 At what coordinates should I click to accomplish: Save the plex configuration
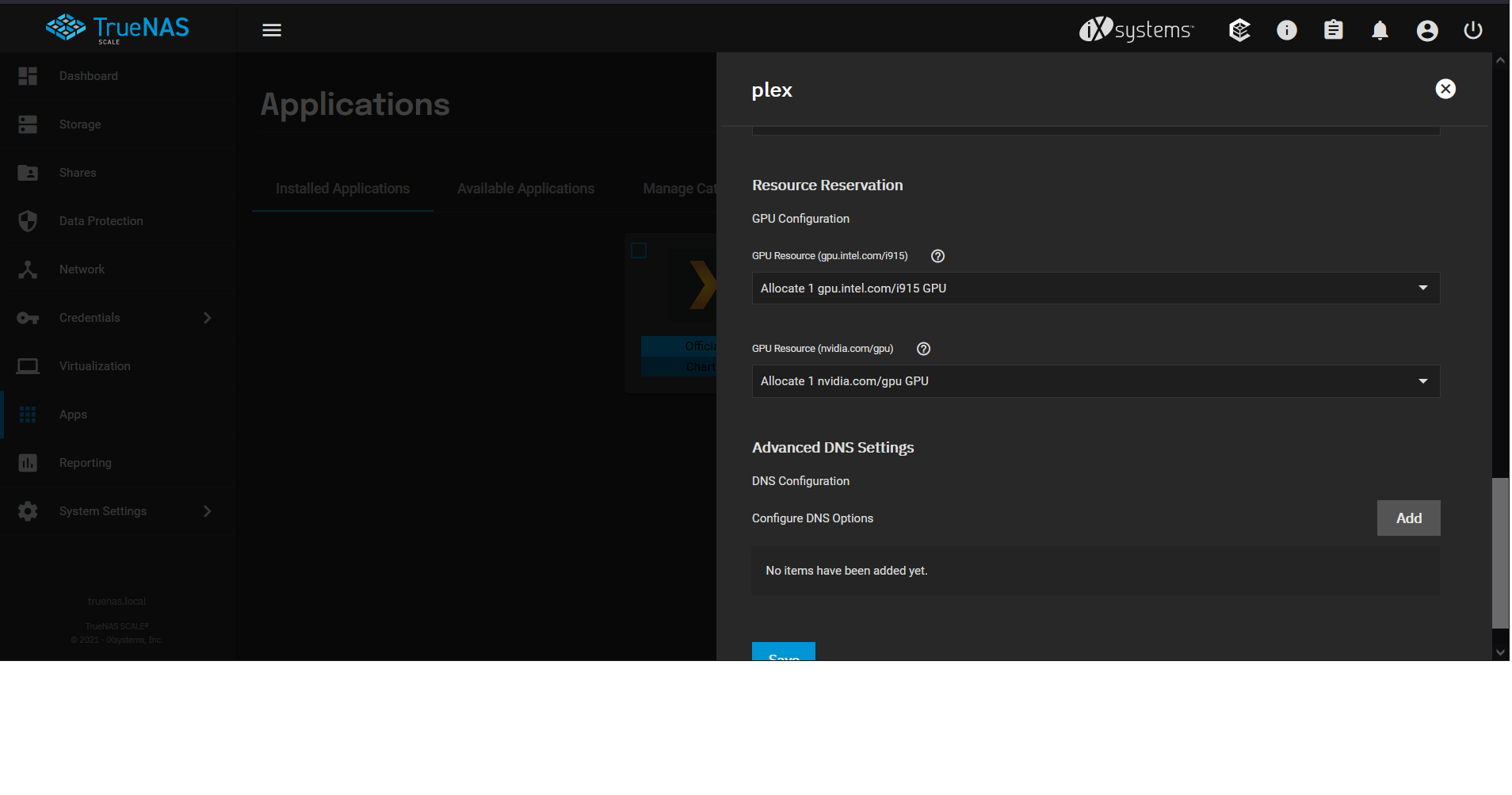784,652
